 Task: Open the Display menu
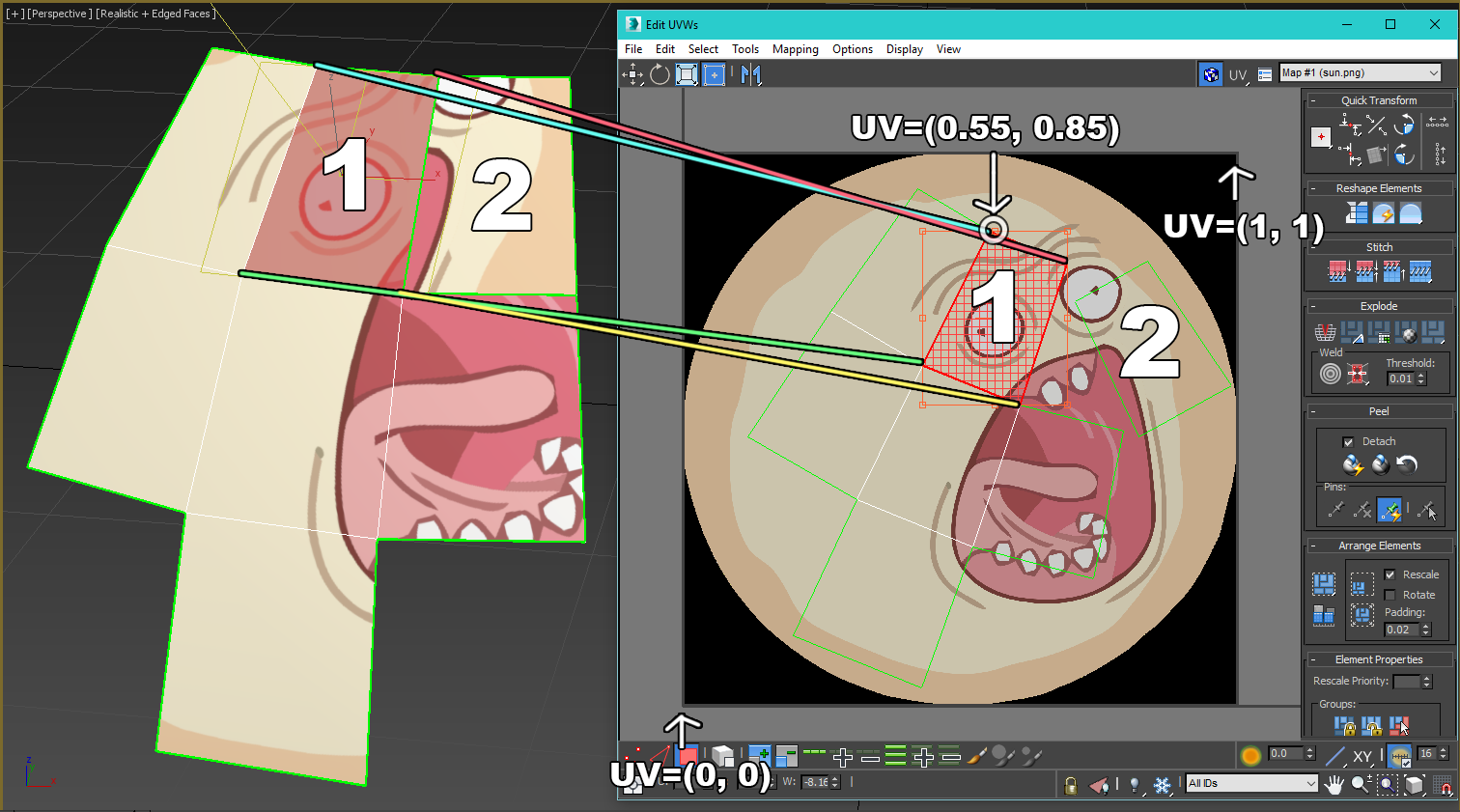coord(905,49)
